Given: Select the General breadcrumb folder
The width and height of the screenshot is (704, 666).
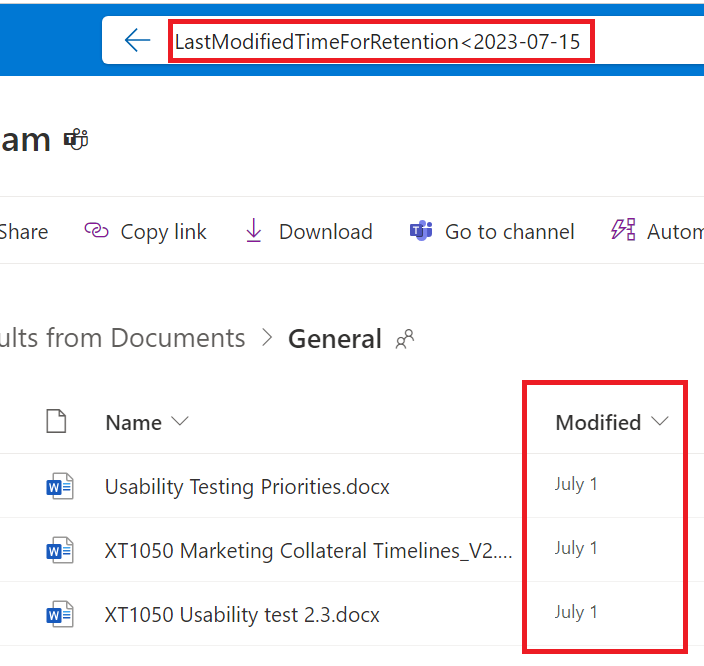Looking at the screenshot, I should pyautogui.click(x=335, y=339).
